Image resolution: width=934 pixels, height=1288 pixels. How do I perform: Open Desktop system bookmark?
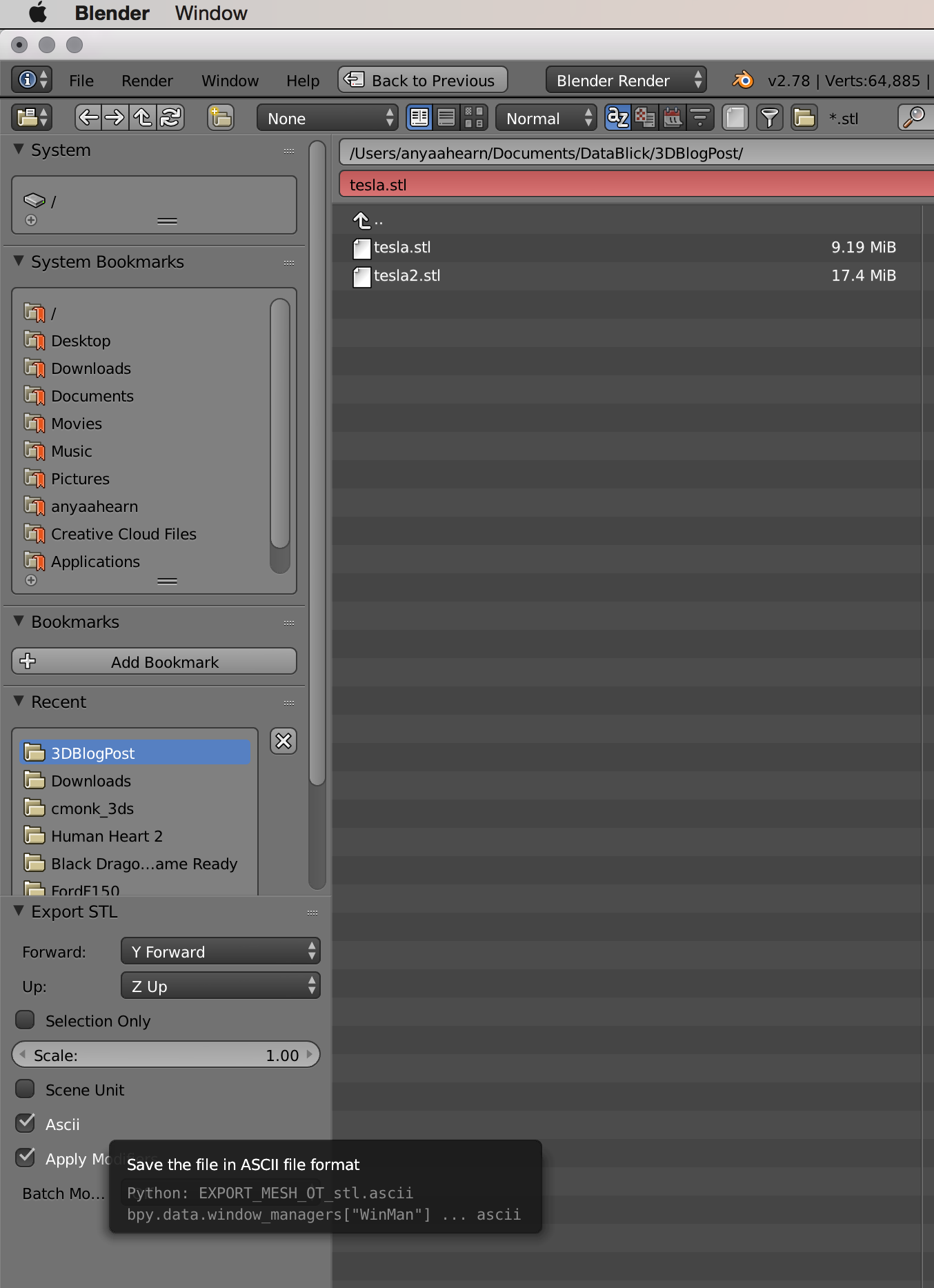pyautogui.click(x=80, y=340)
